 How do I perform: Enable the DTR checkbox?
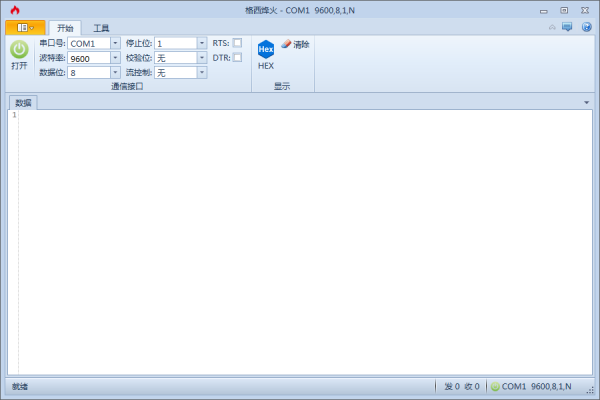[x=237, y=58]
